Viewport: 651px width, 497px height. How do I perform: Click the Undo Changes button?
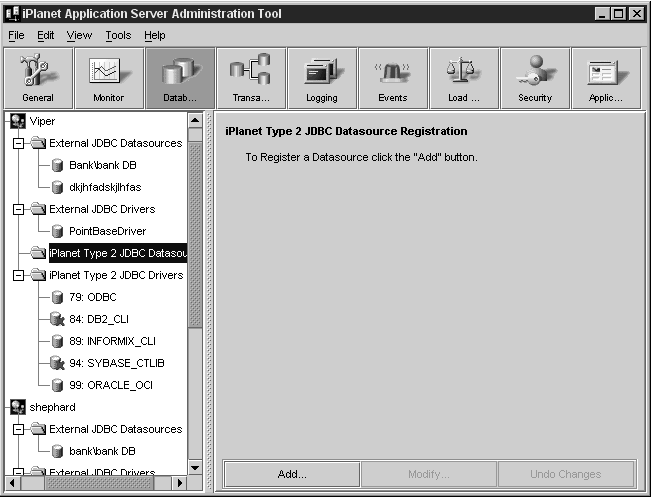[x=565, y=474]
